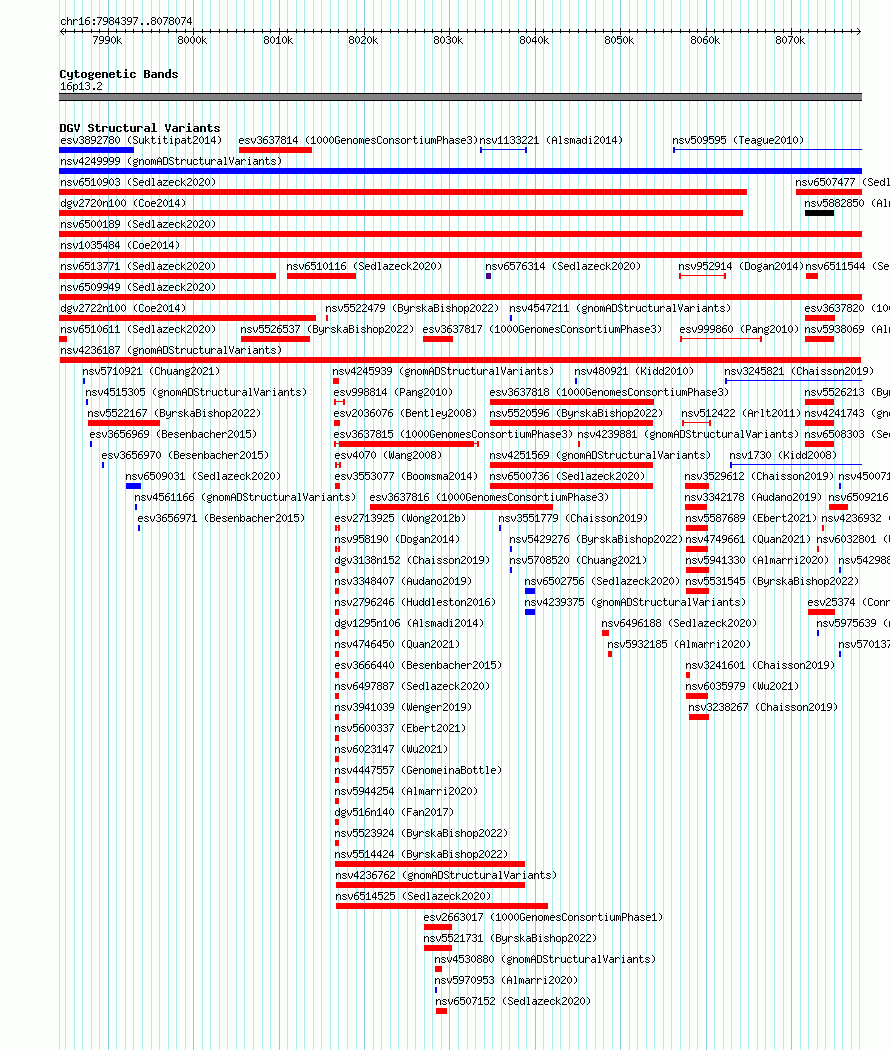Click the esv3637818 red variant bar

(571, 402)
